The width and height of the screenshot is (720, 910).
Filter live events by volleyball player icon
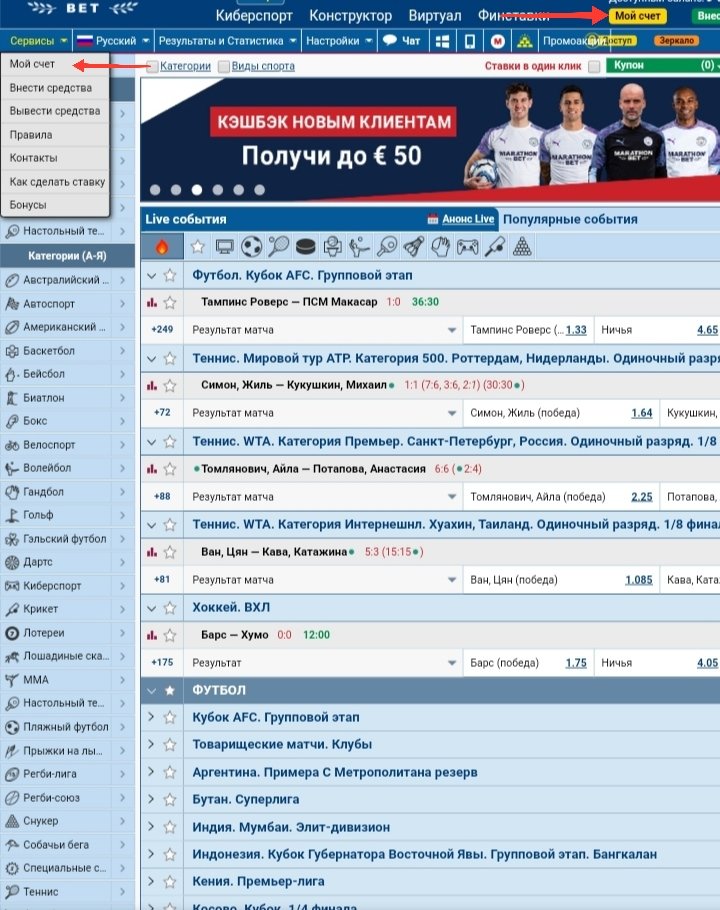coord(359,247)
